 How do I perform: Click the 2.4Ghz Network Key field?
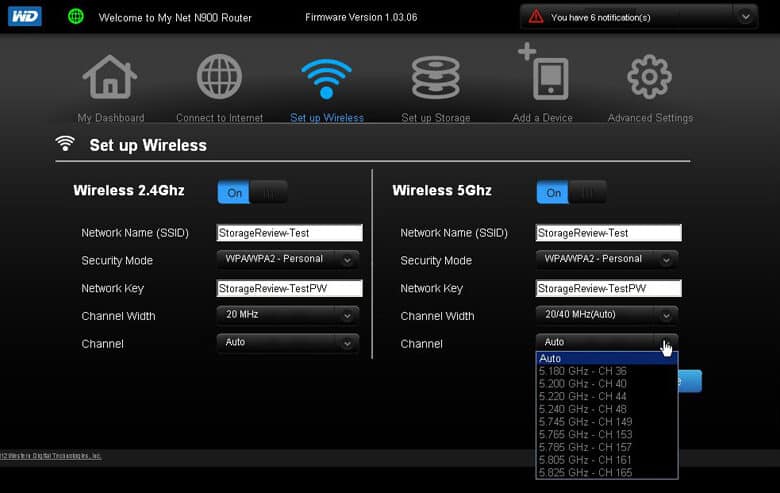[x=290, y=289]
